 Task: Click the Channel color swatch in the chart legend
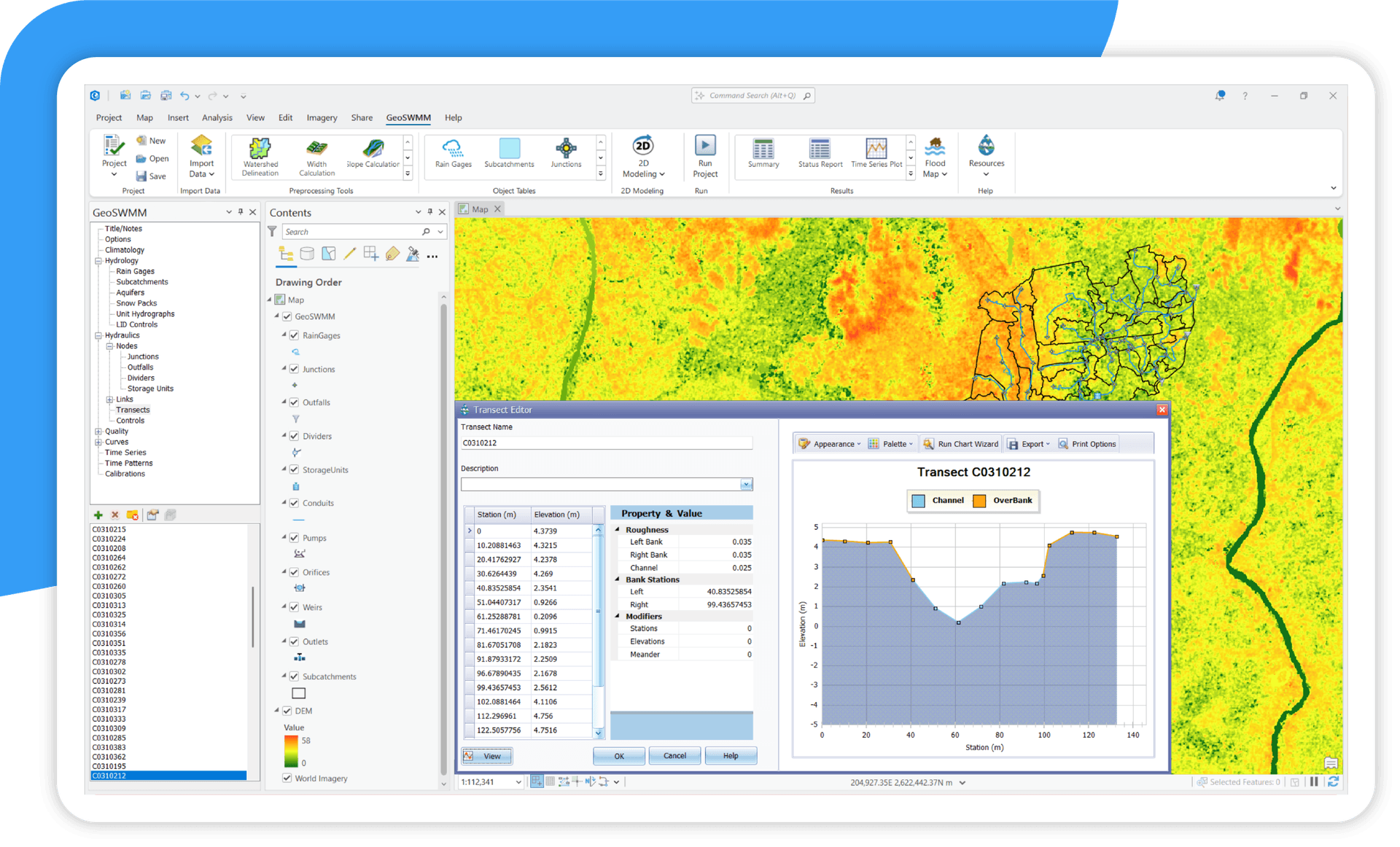pos(917,501)
